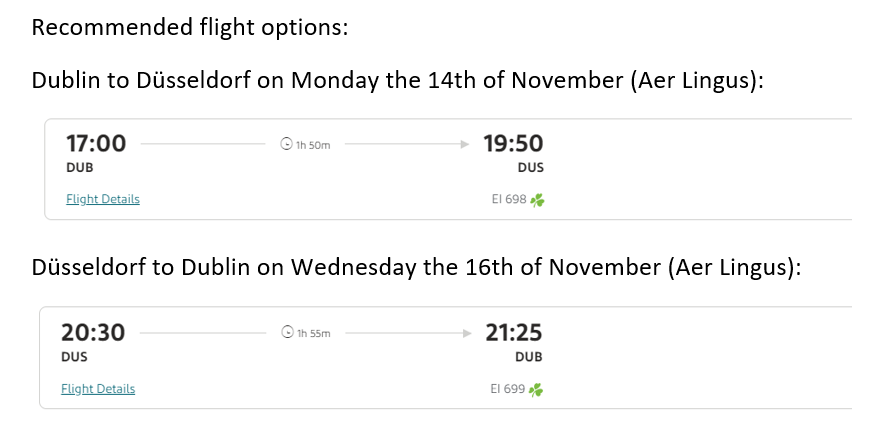Screen dimensions: 877x436
Task: Click the shamrock icon next to EI 699
Action: coord(536,390)
